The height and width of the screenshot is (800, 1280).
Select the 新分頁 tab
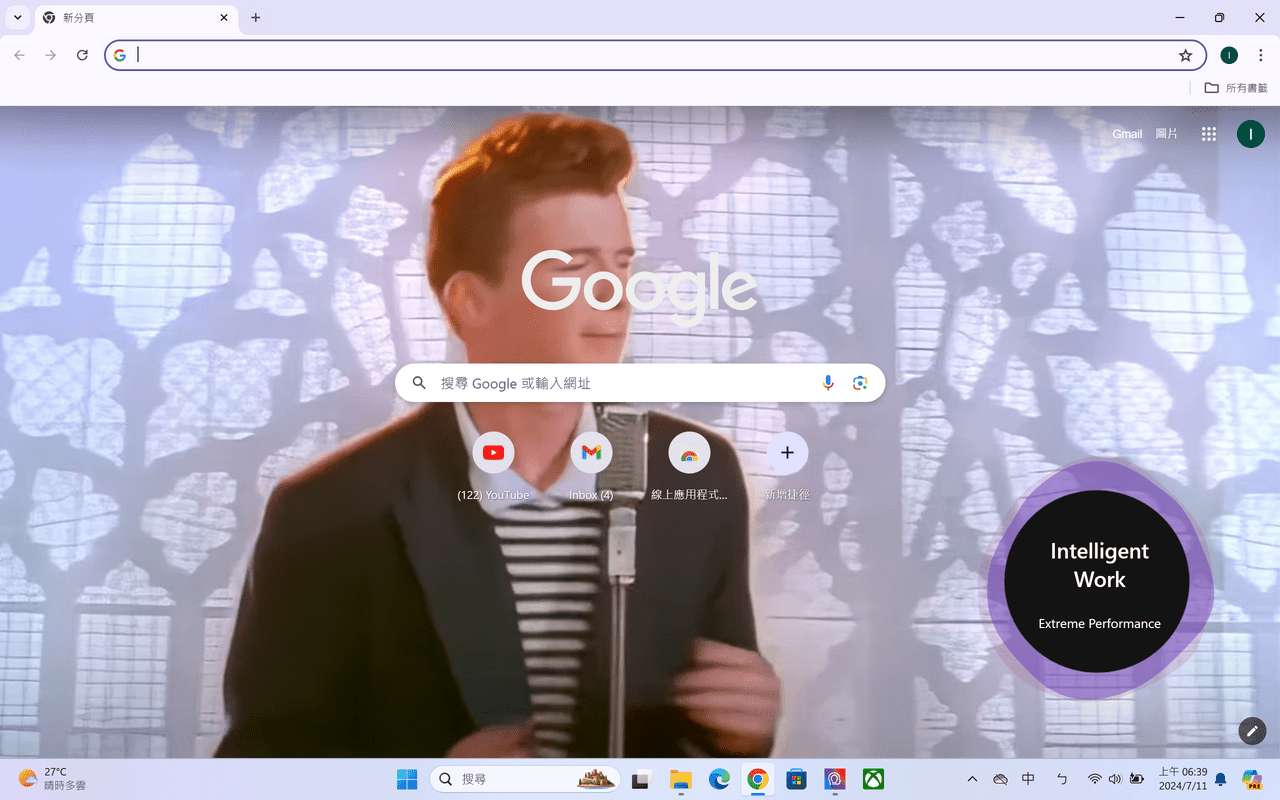coord(135,18)
